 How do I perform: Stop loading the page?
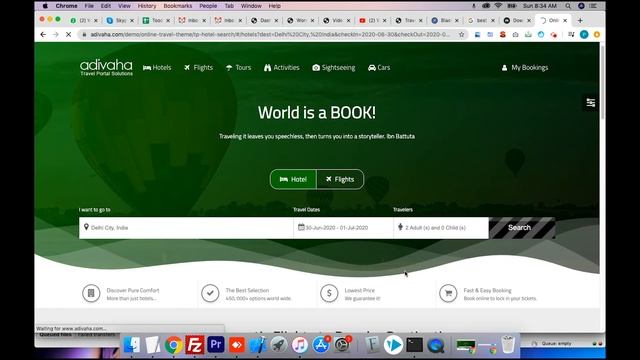click(69, 35)
